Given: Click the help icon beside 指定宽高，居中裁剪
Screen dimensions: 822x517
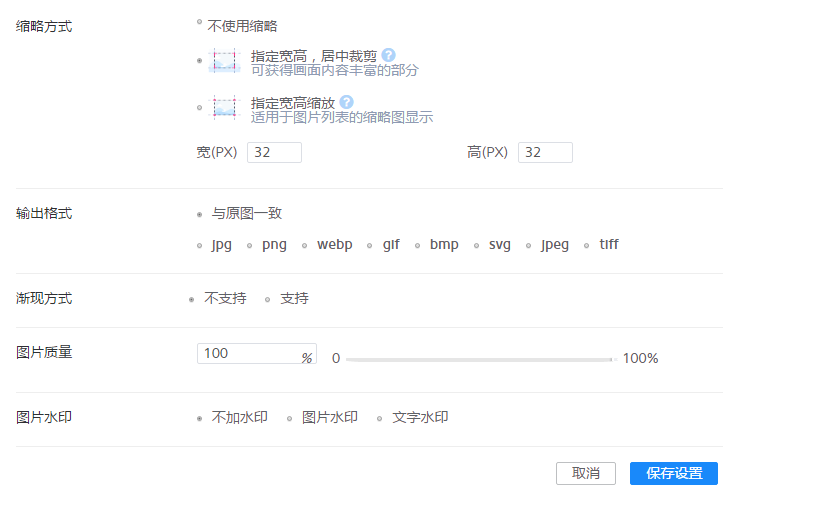Looking at the screenshot, I should click(388, 55).
